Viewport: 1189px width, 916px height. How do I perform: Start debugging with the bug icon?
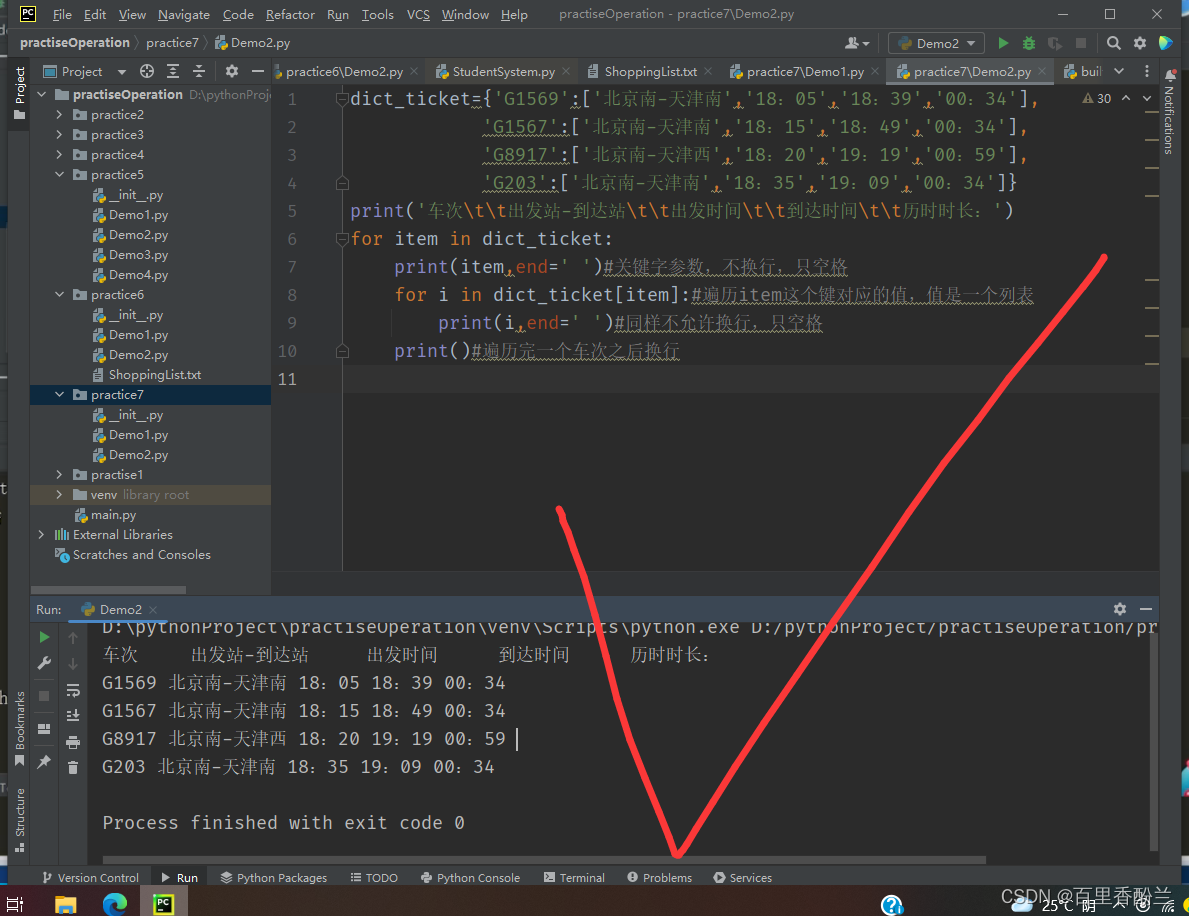point(1029,43)
